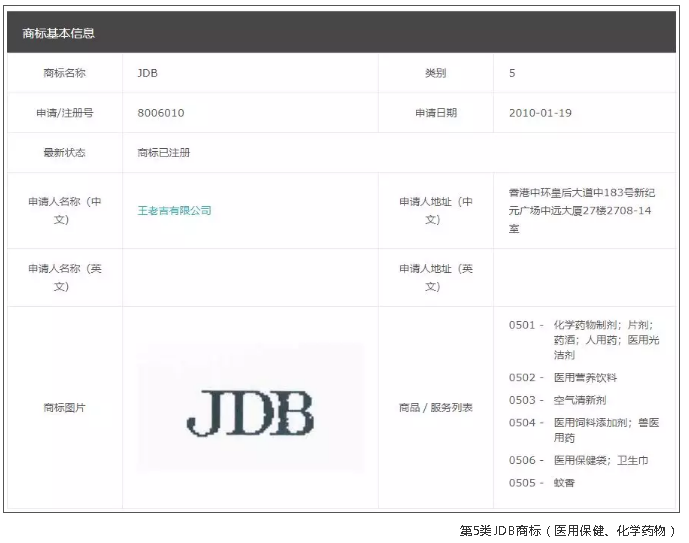This screenshot has width=689, height=543.
Task: Click the 申请日期 label cell
Action: point(435,113)
